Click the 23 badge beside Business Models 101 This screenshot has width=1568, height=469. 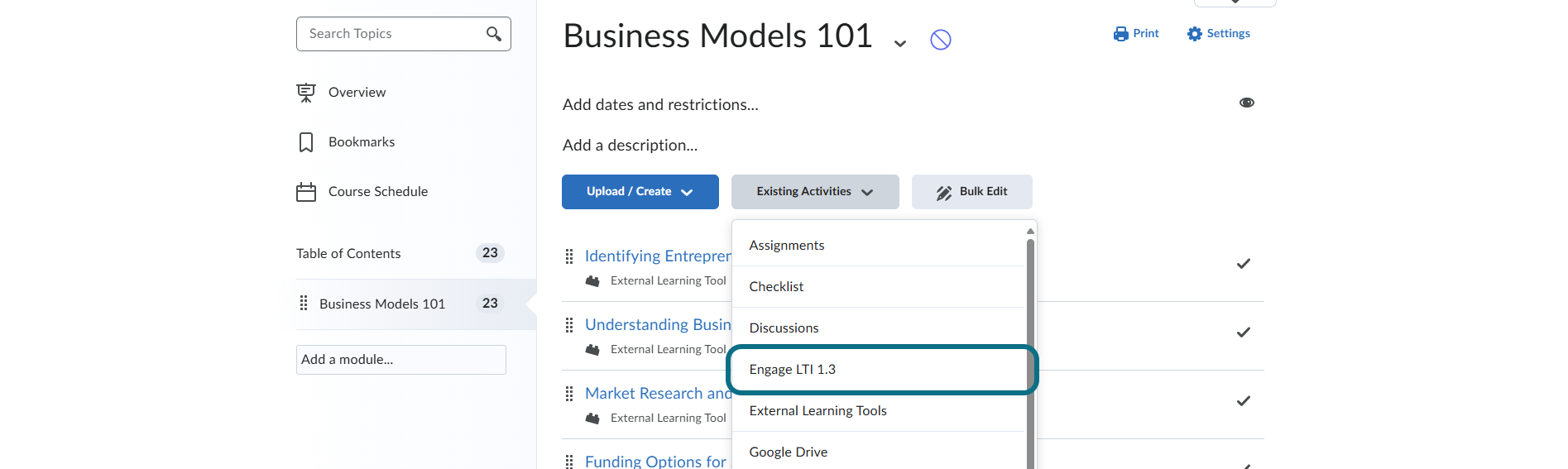[x=490, y=304]
